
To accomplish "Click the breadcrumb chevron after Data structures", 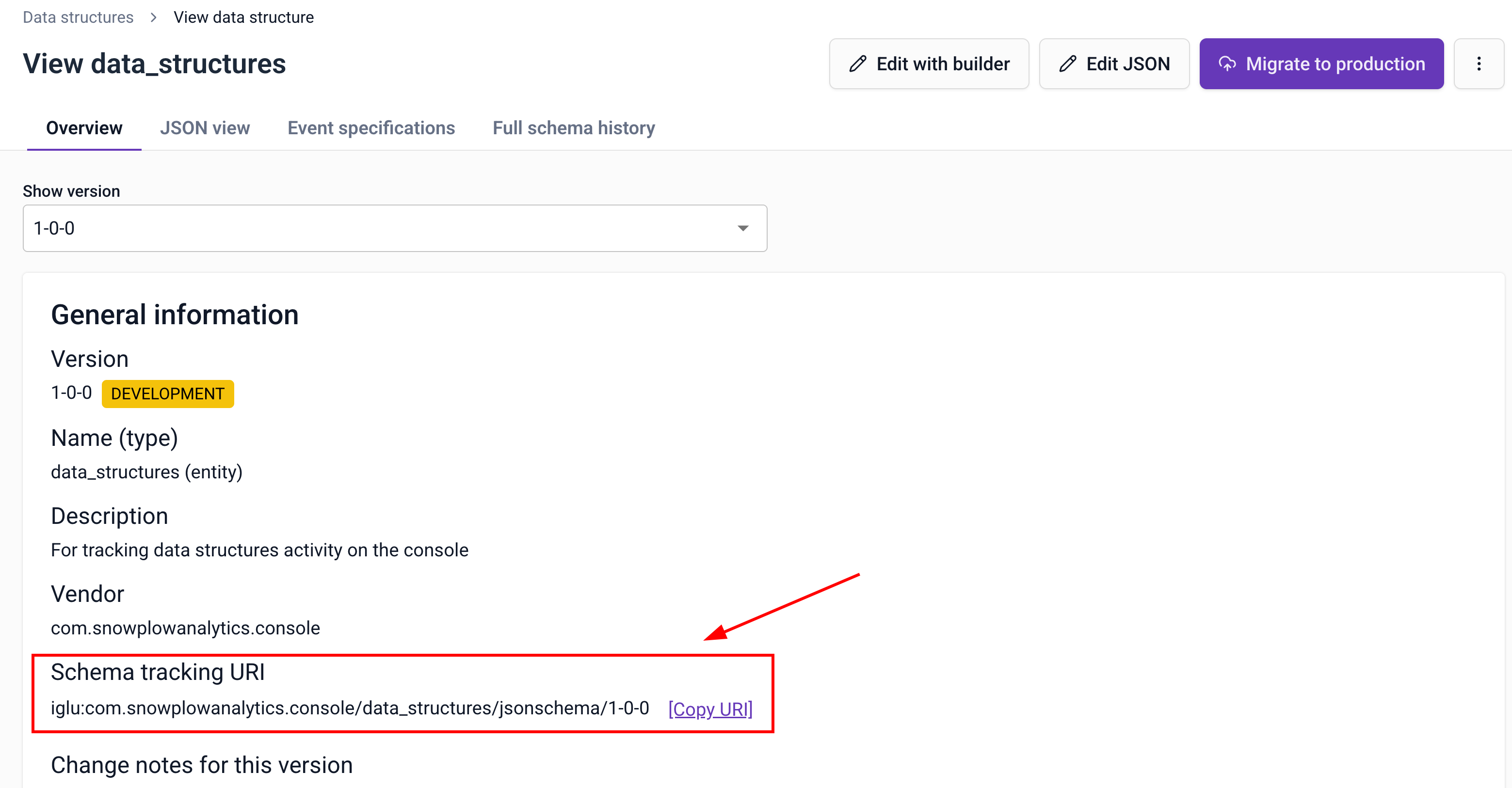I will 153,17.
